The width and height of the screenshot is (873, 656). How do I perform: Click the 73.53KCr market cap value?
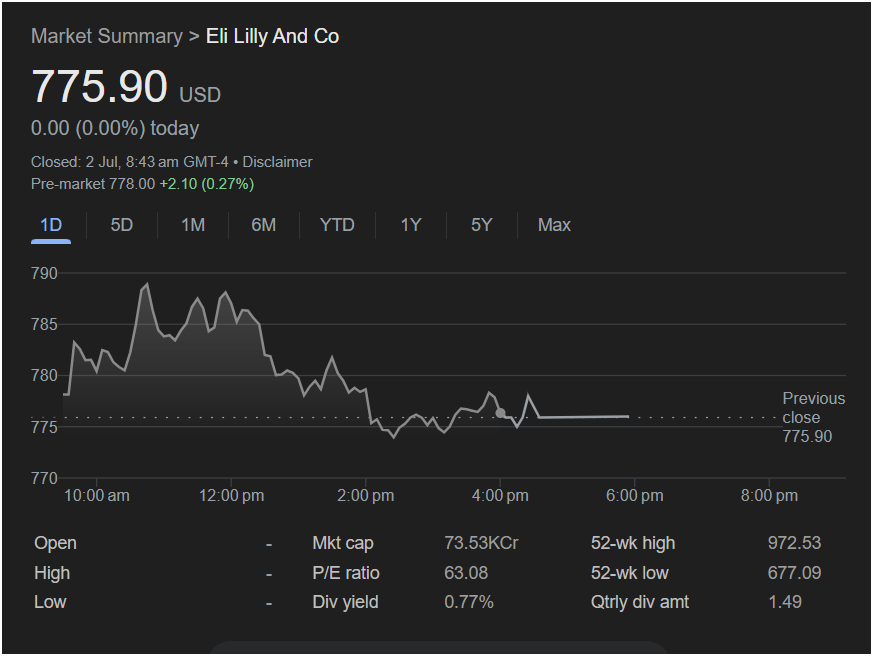481,543
